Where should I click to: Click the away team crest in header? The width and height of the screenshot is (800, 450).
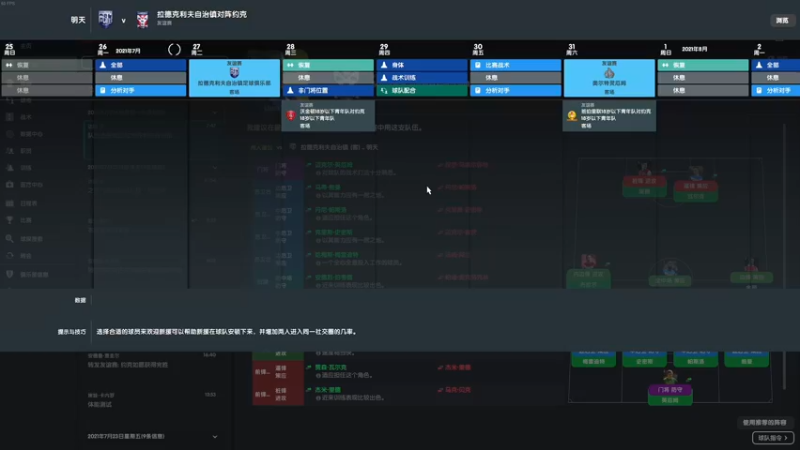[x=142, y=20]
